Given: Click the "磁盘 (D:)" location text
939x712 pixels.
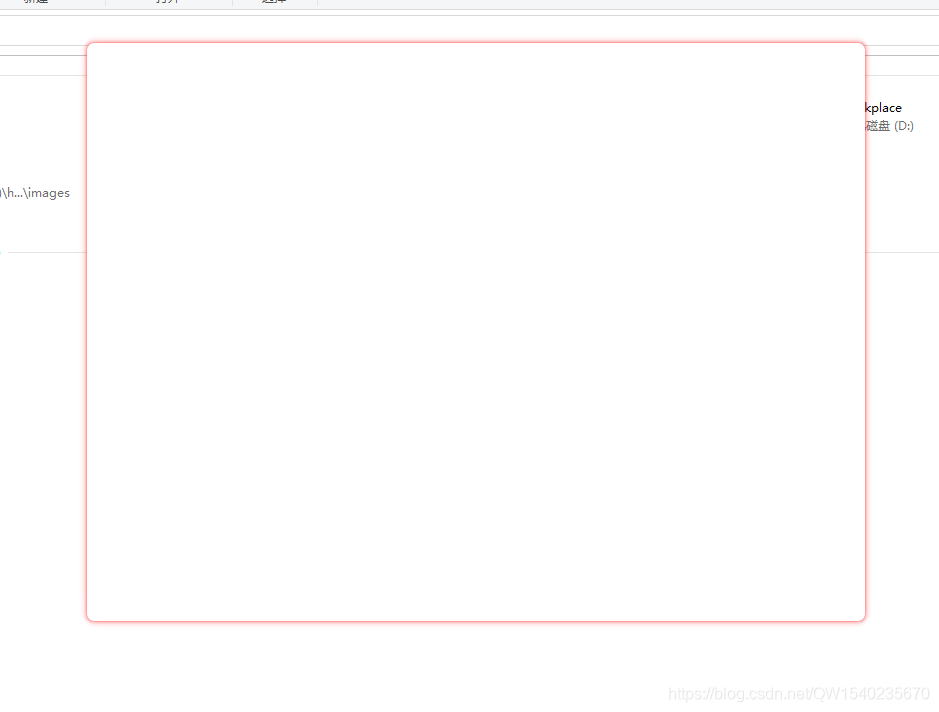Looking at the screenshot, I should click(889, 126).
